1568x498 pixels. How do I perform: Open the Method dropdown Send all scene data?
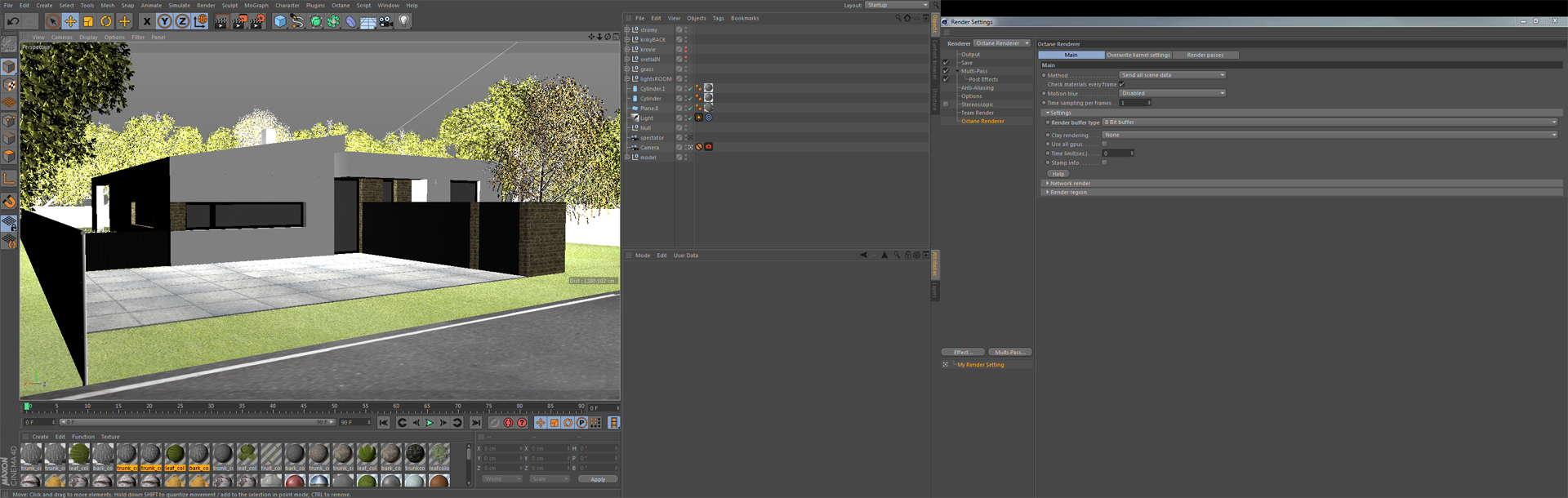pos(1173,75)
